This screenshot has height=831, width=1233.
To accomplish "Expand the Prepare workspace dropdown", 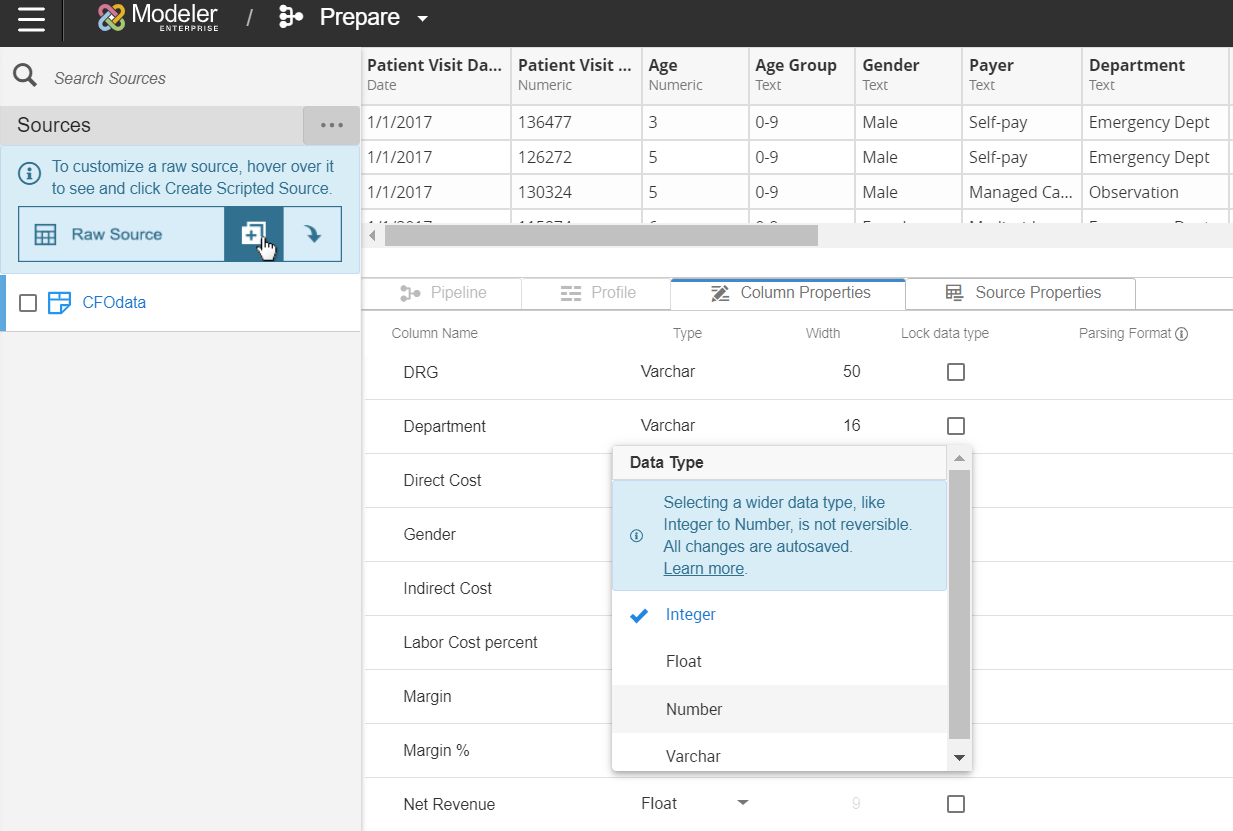I will pyautogui.click(x=422, y=19).
